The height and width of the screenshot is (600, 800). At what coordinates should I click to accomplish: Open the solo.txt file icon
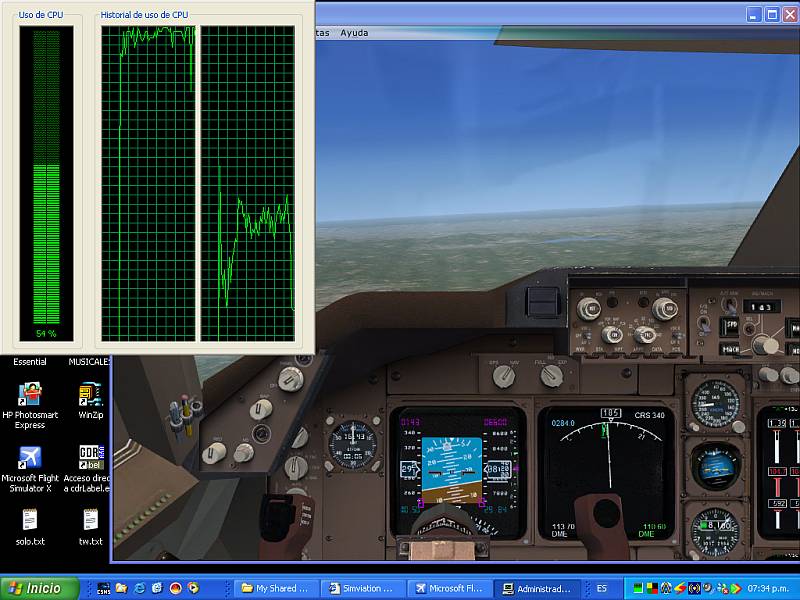(30, 520)
